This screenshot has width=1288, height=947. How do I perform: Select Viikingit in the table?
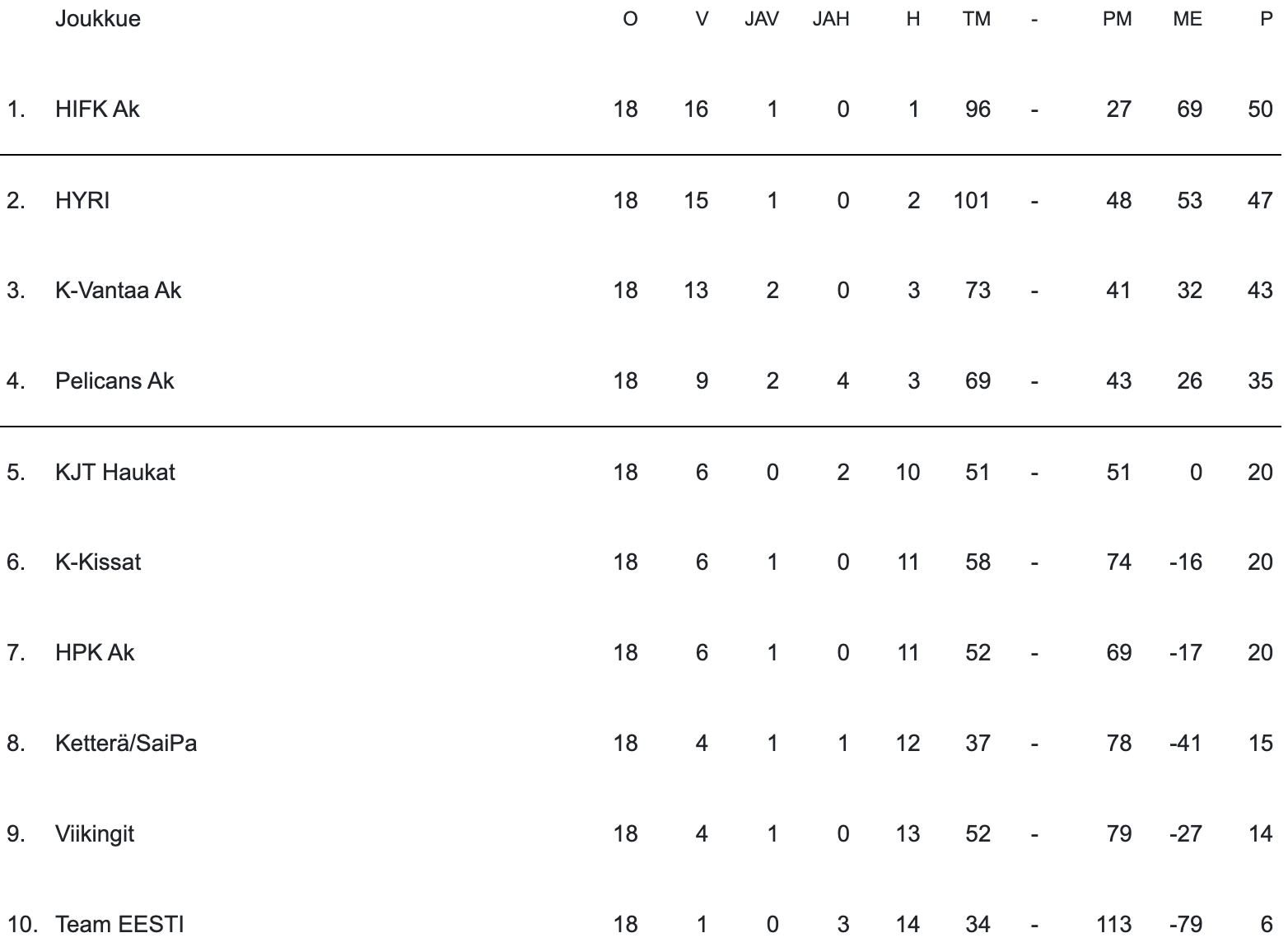(x=95, y=833)
